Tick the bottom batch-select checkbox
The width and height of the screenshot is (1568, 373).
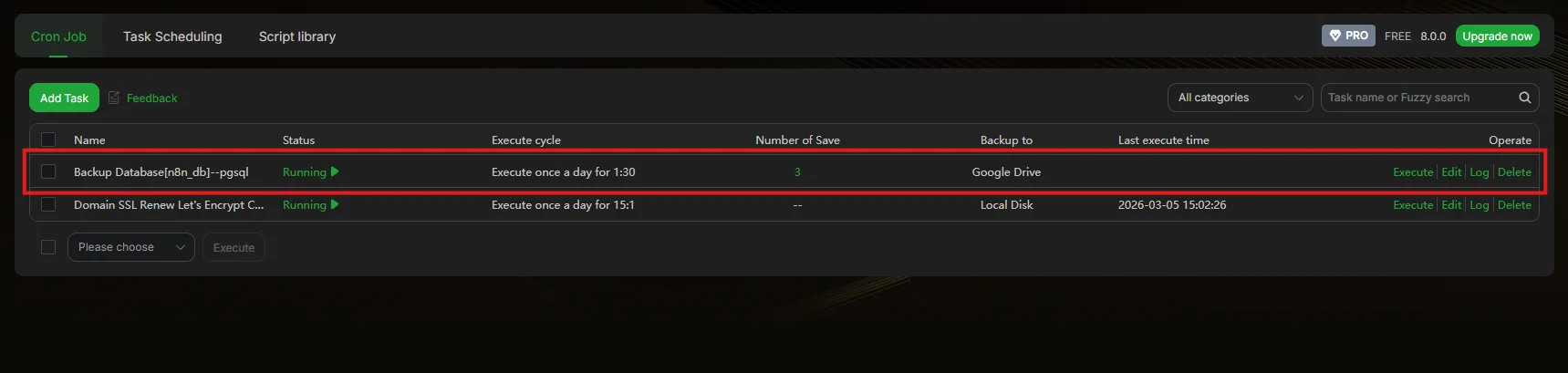coord(48,247)
